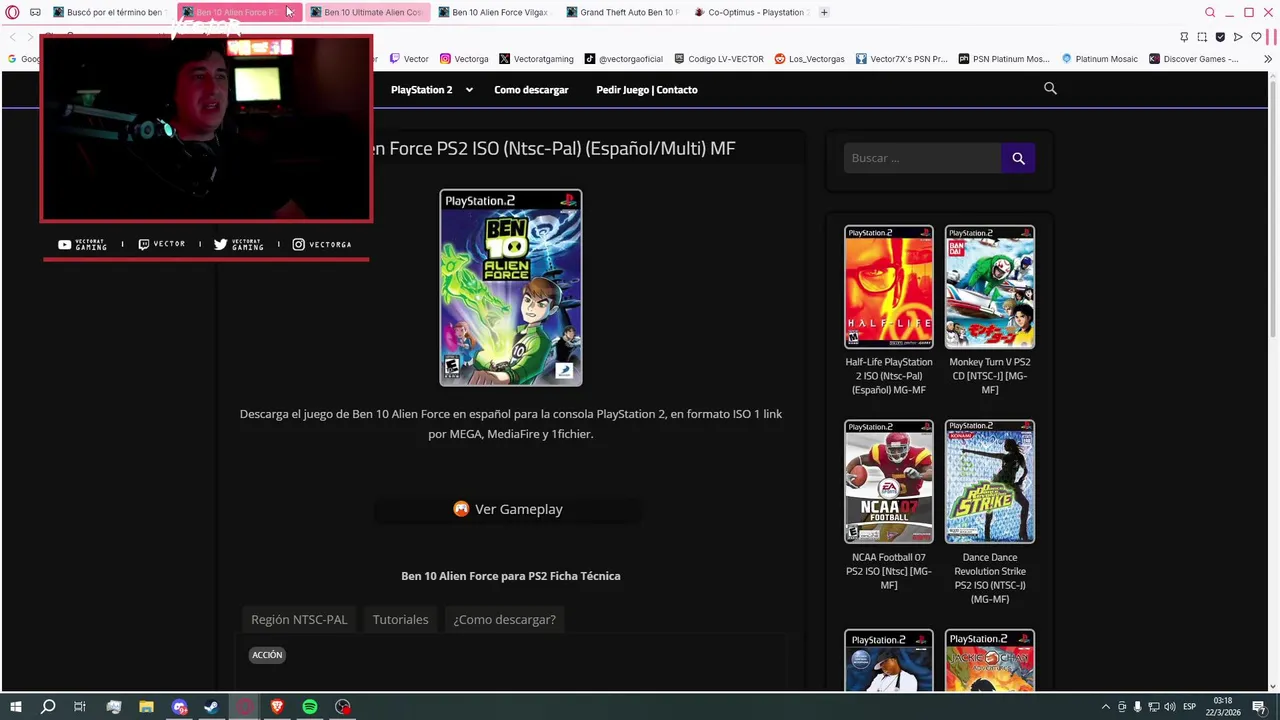The image size is (1280, 720).
Task: Open Task View on the taskbar
Action: tap(80, 707)
